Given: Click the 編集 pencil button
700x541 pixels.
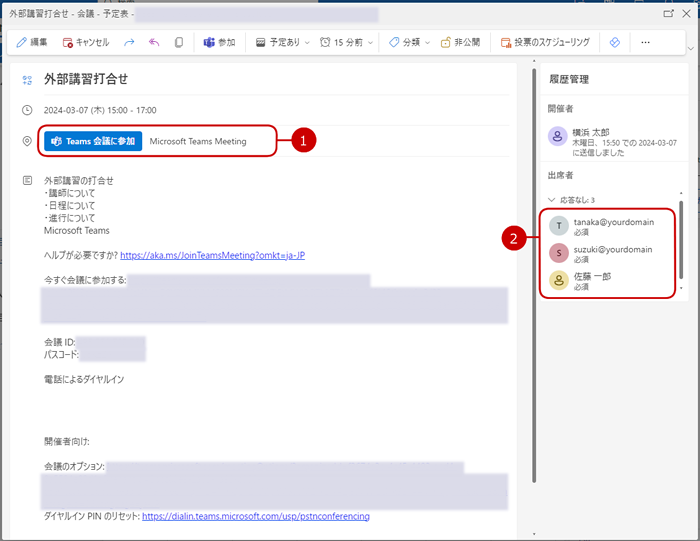Looking at the screenshot, I should (x=31, y=42).
